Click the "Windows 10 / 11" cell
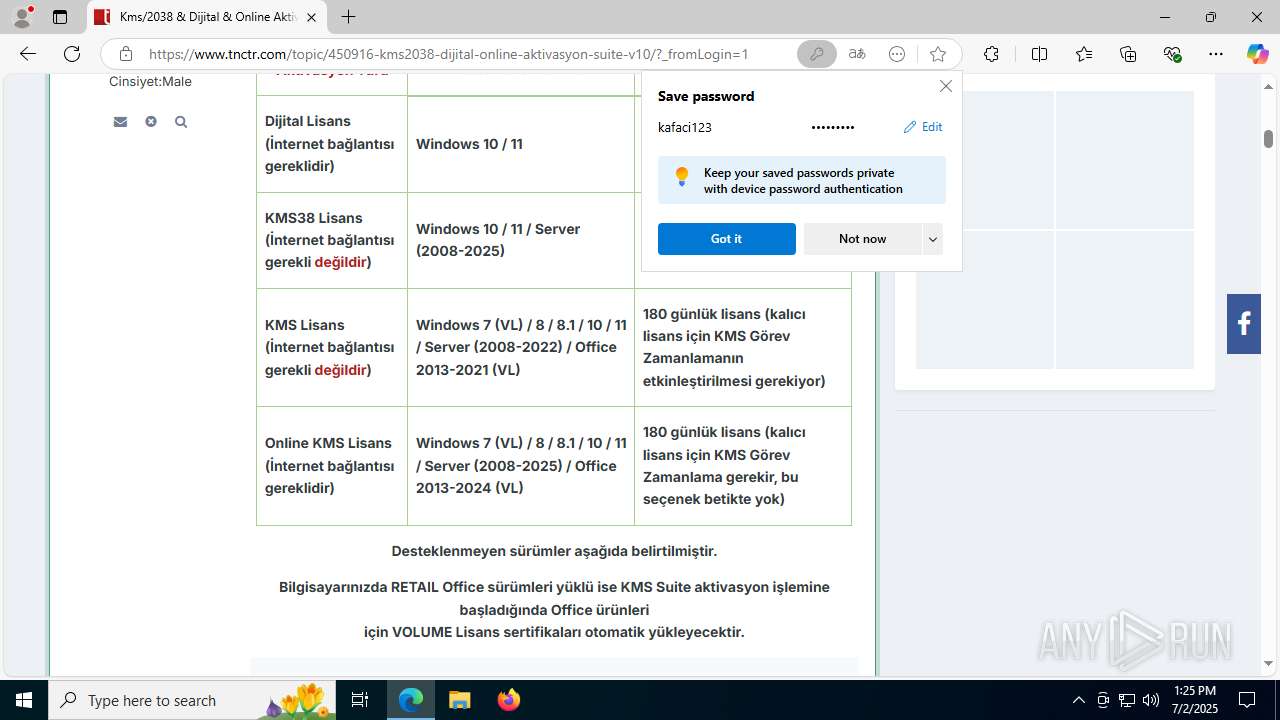This screenshot has width=1280, height=720. click(x=521, y=144)
